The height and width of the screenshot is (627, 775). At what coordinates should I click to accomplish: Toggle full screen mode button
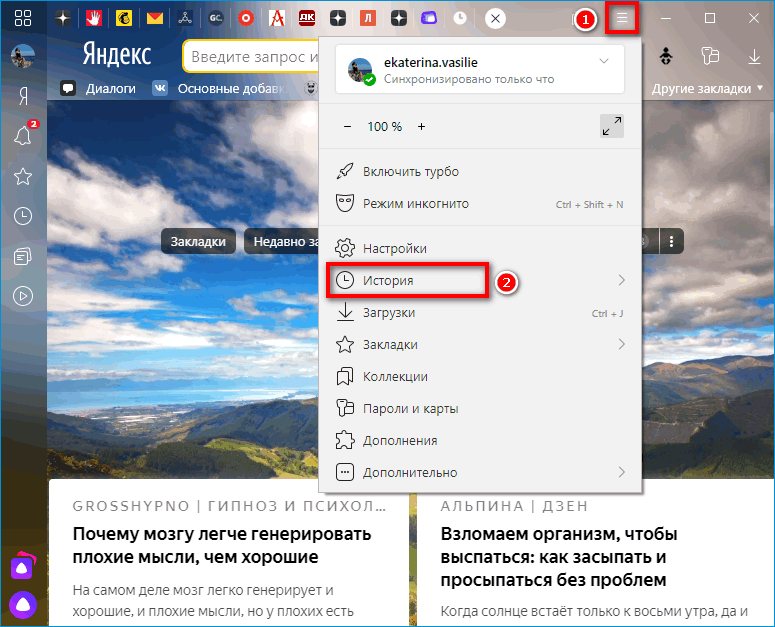pos(611,126)
